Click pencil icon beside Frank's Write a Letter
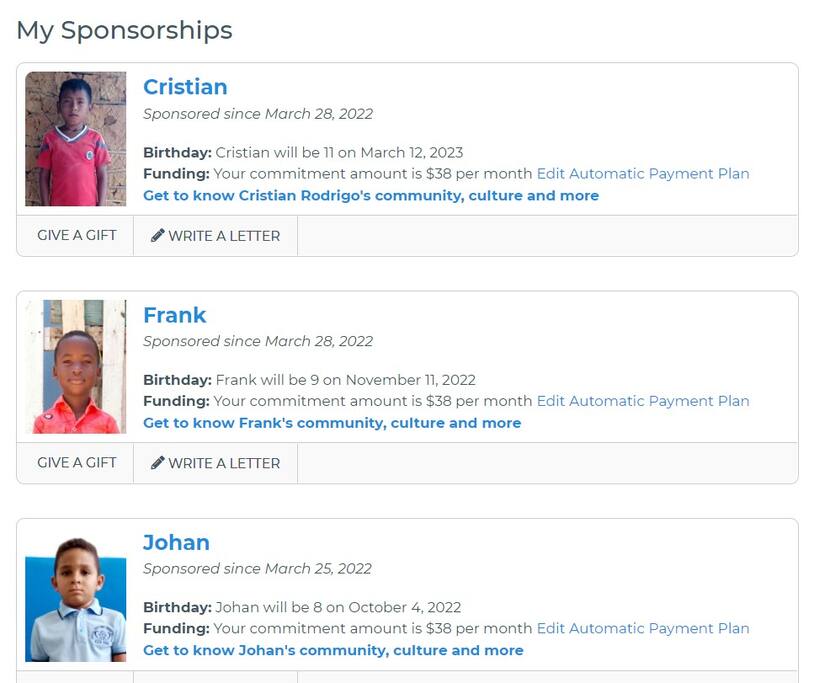This screenshot has width=814, height=683. (x=157, y=463)
